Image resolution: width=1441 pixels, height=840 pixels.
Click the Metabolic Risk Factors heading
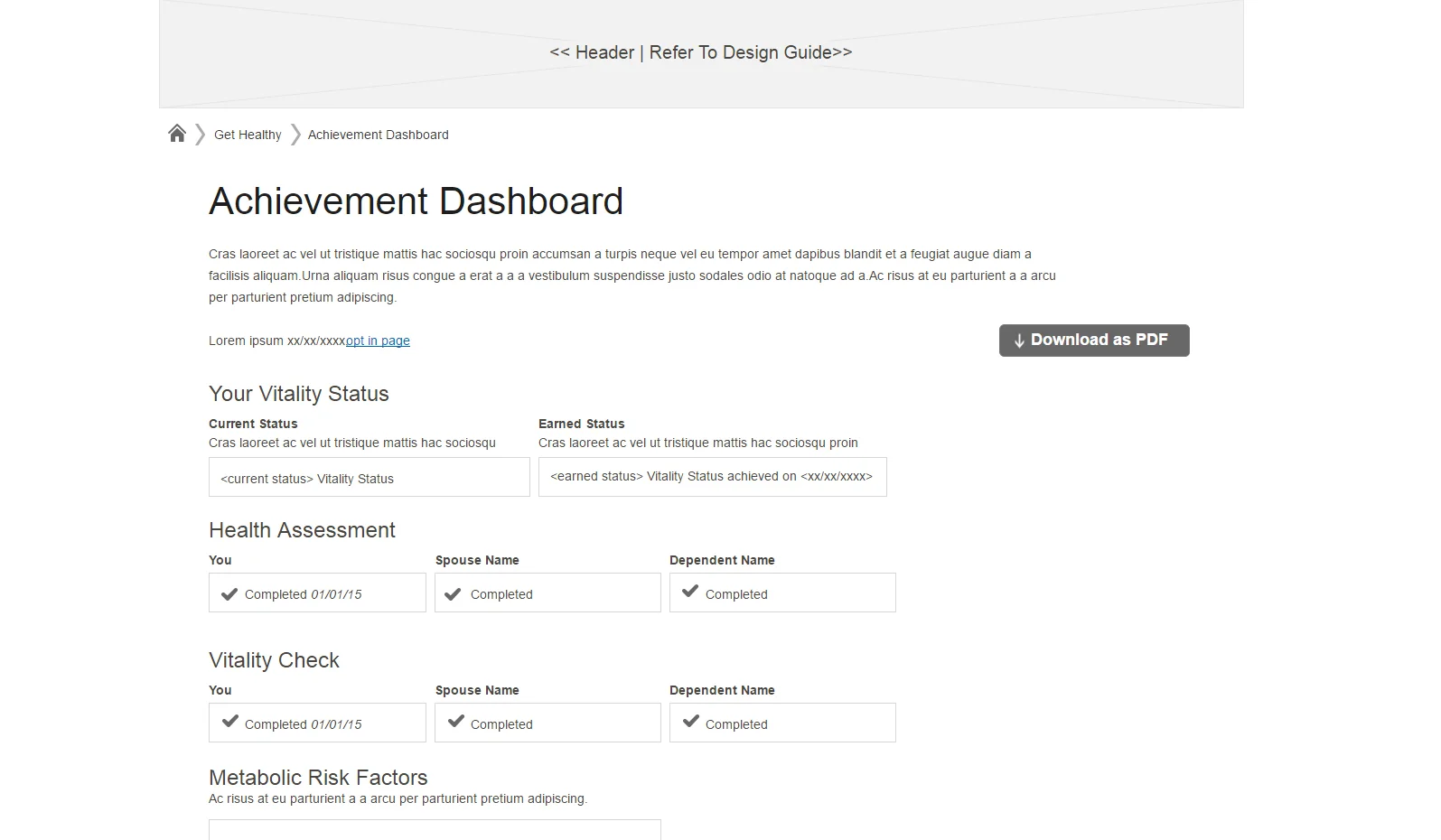click(x=318, y=778)
